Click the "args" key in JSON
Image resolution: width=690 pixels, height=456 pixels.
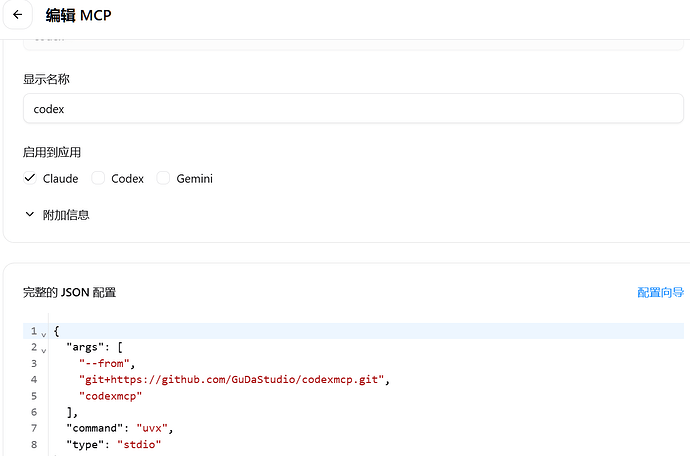(x=85, y=347)
